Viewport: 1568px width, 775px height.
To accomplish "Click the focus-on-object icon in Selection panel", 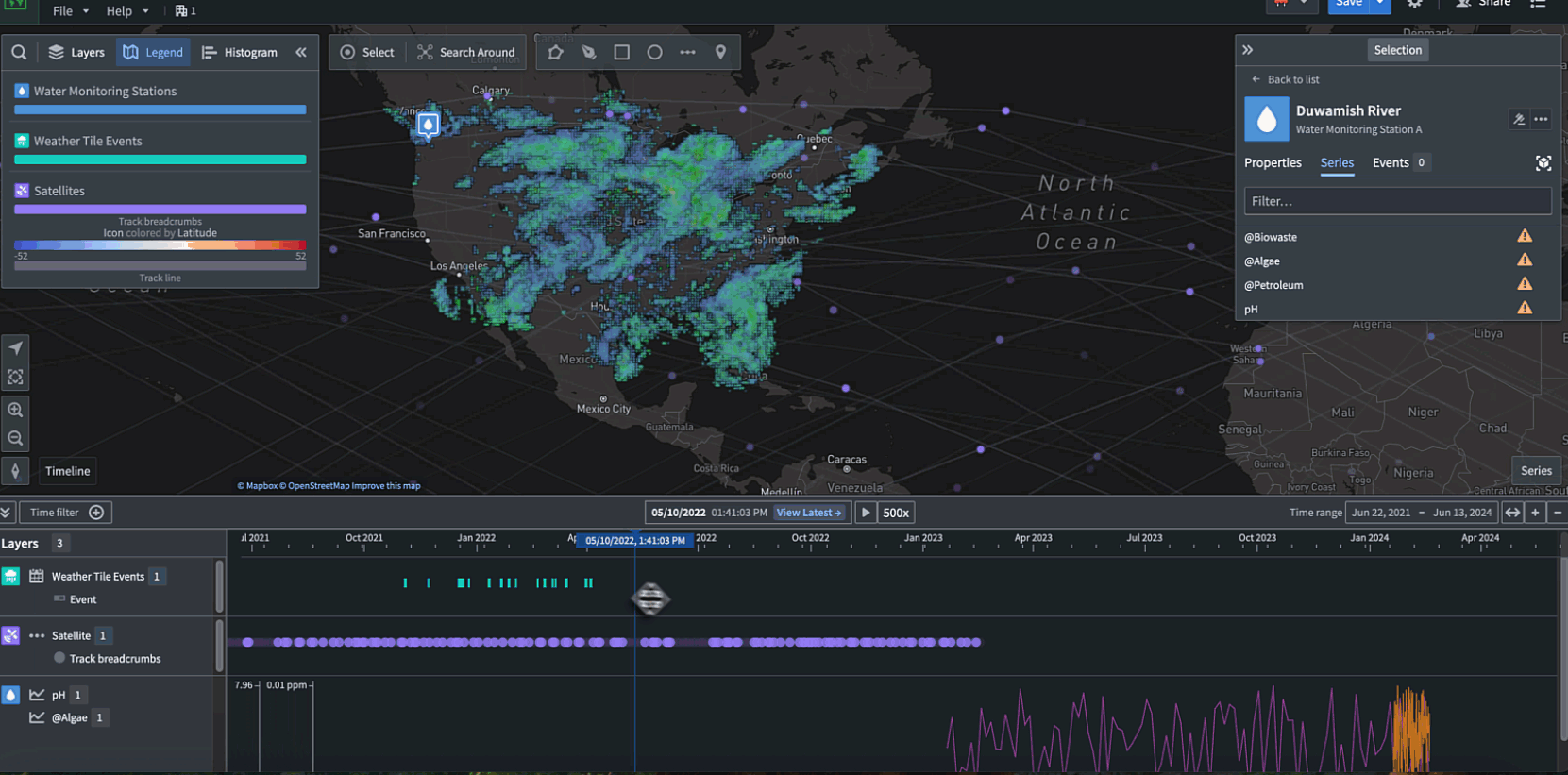I will click(1543, 163).
